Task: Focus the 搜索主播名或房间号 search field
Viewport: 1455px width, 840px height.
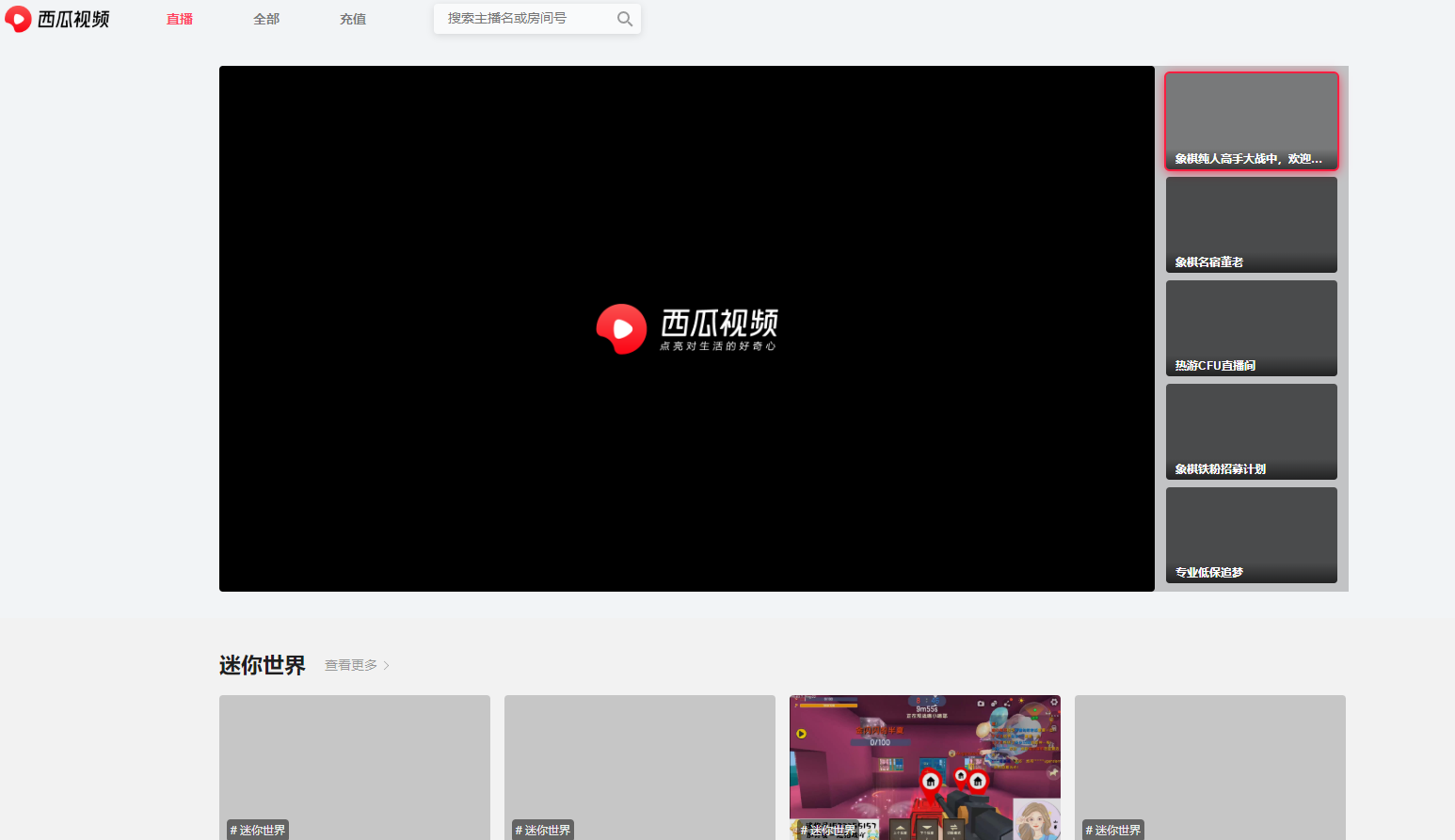Action: click(537, 19)
